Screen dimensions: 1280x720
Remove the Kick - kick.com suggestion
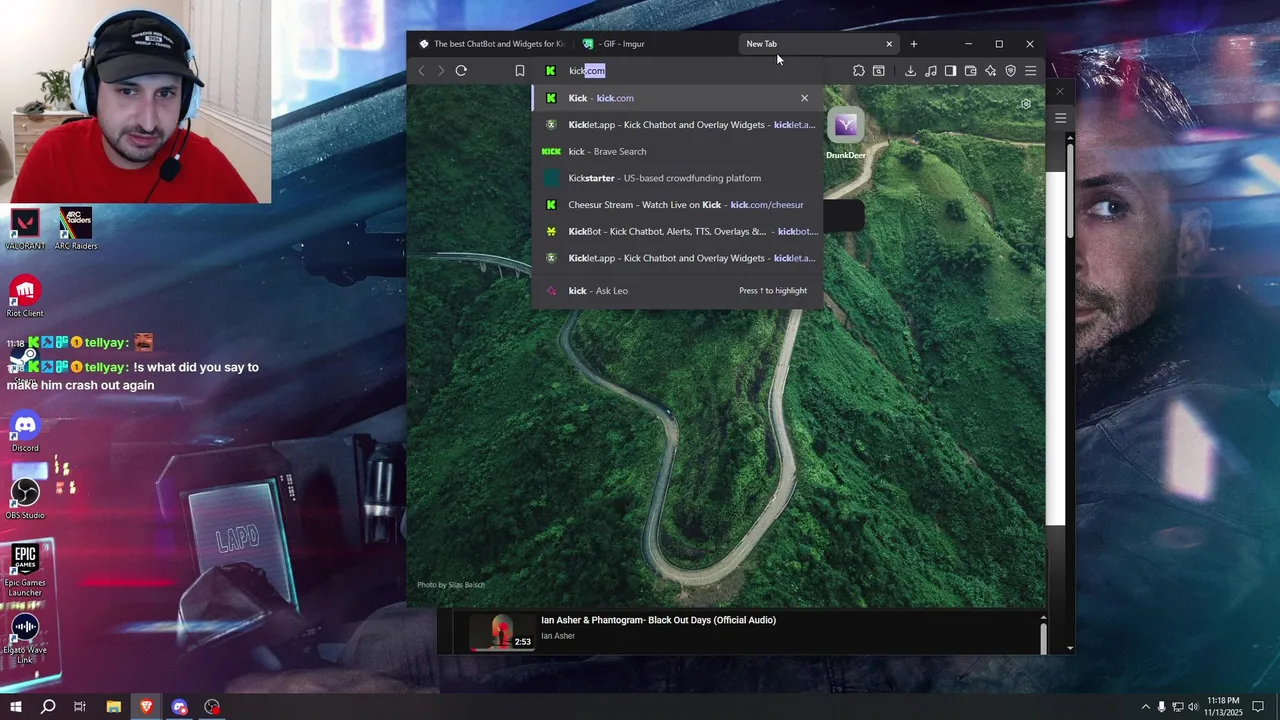[x=804, y=98]
